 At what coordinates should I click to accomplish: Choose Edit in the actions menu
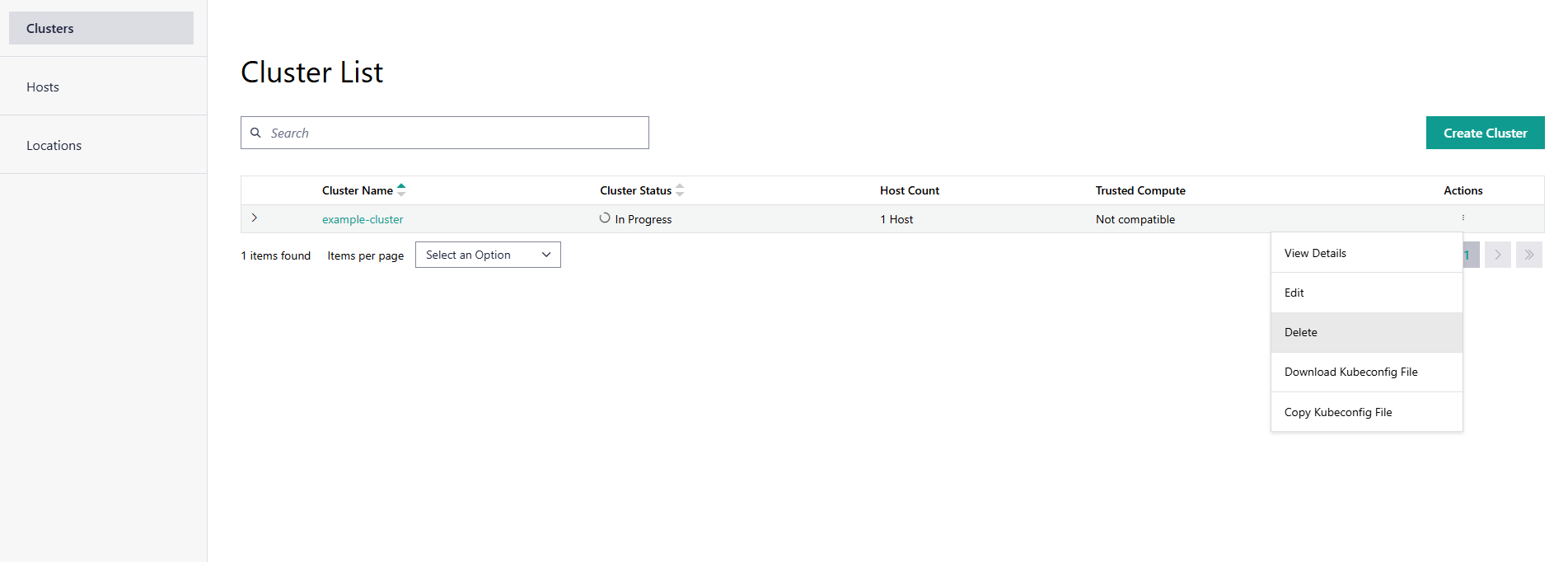[x=1294, y=293]
